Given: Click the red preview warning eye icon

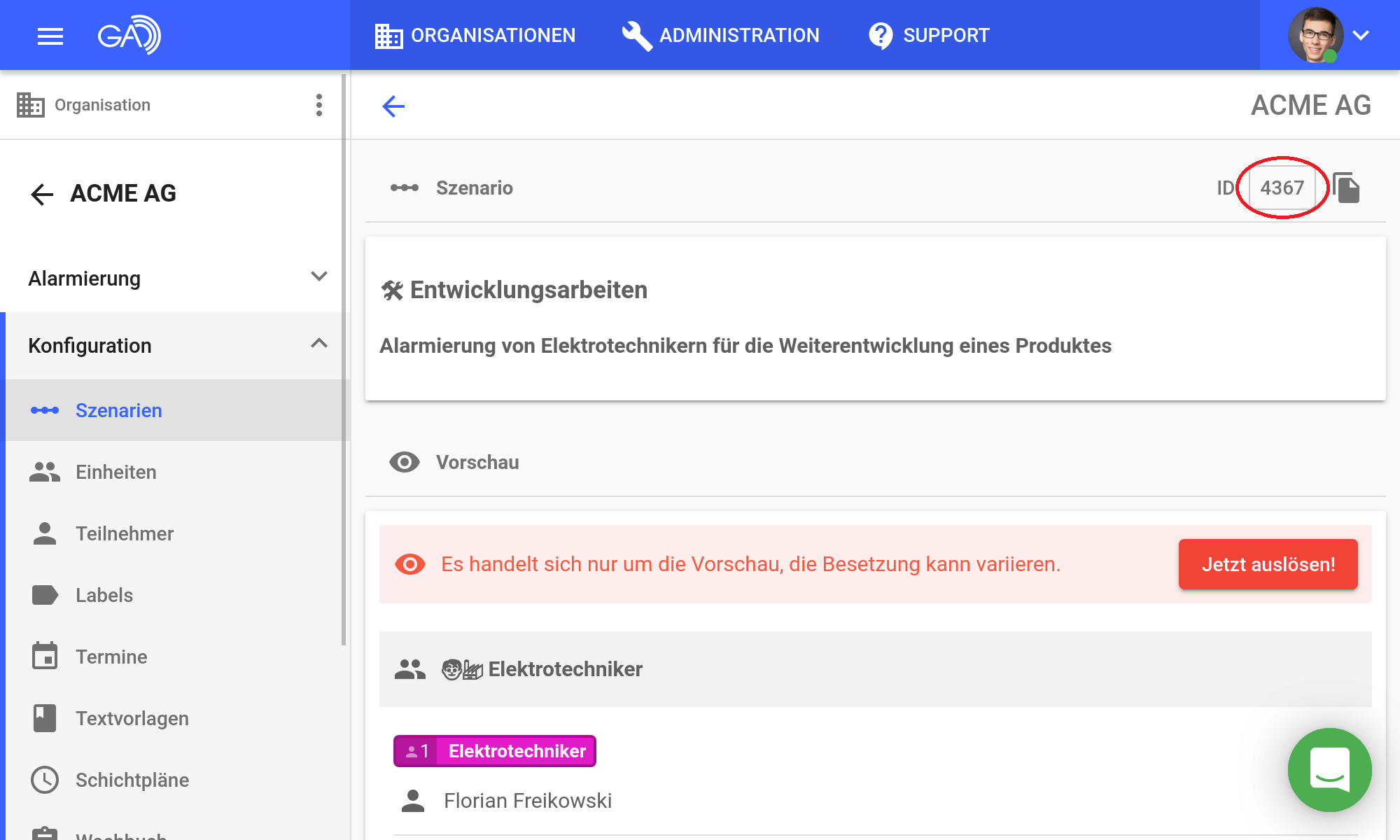Looking at the screenshot, I should pyautogui.click(x=409, y=564).
